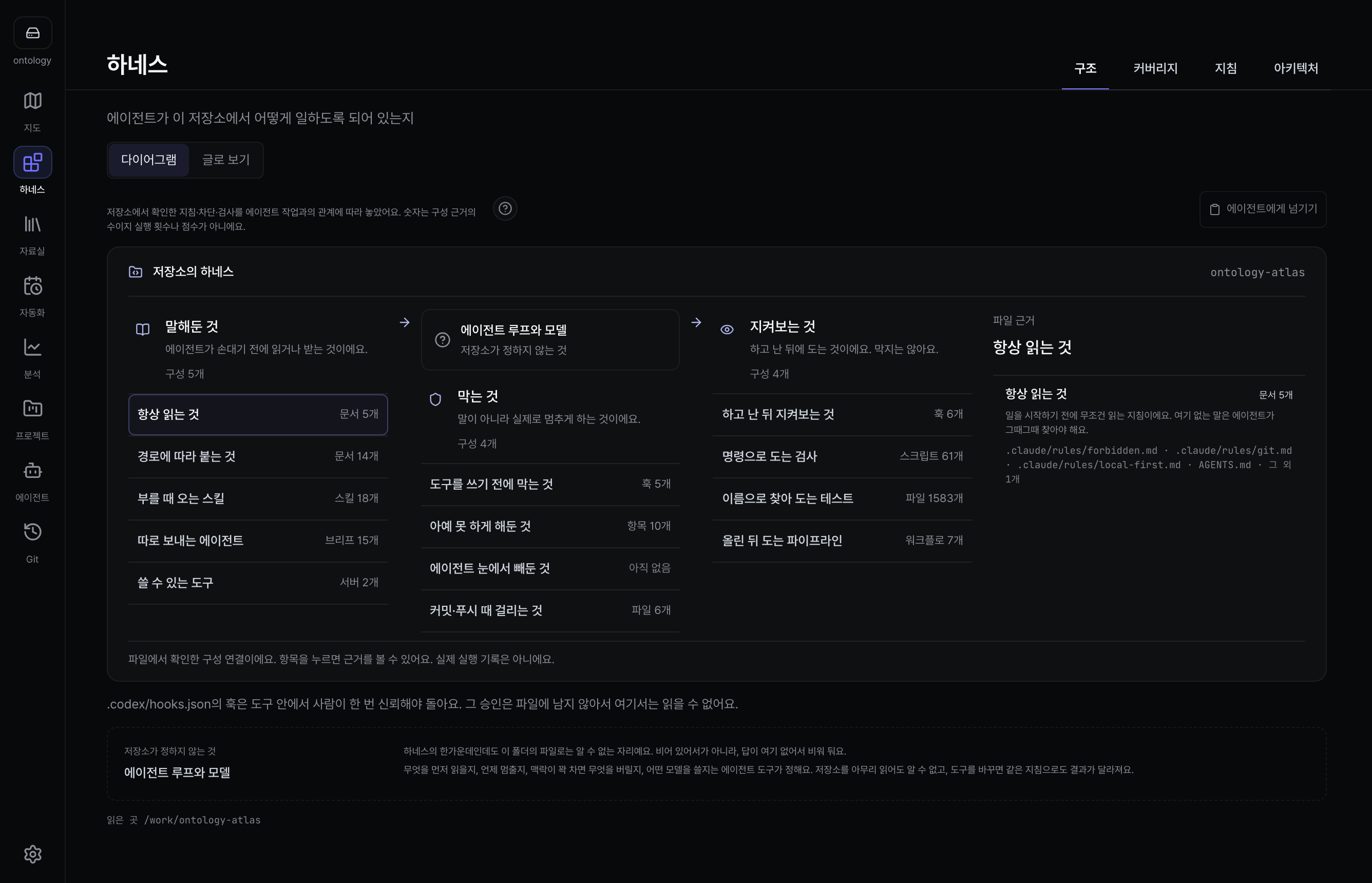1372x883 pixels.
Task: Click bottom 에이전트 루프와 모델 explanation heading
Action: click(177, 773)
